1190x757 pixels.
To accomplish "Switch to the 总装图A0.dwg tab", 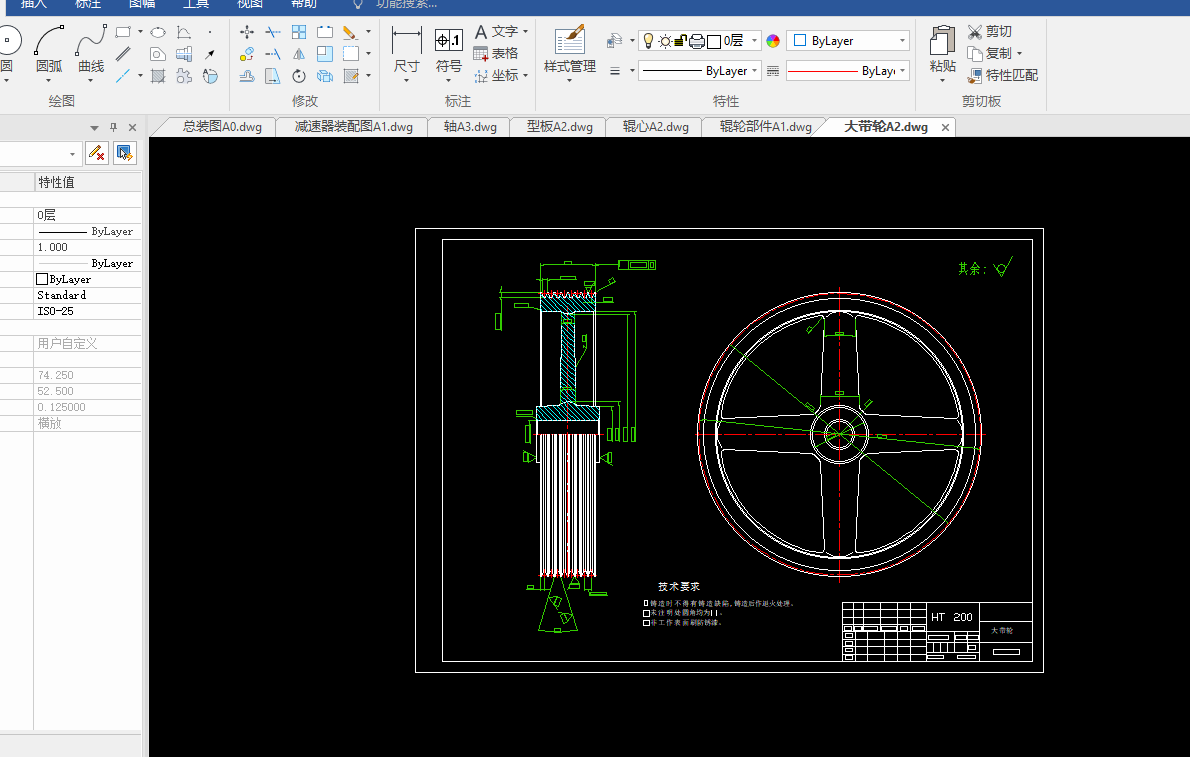I will point(221,127).
